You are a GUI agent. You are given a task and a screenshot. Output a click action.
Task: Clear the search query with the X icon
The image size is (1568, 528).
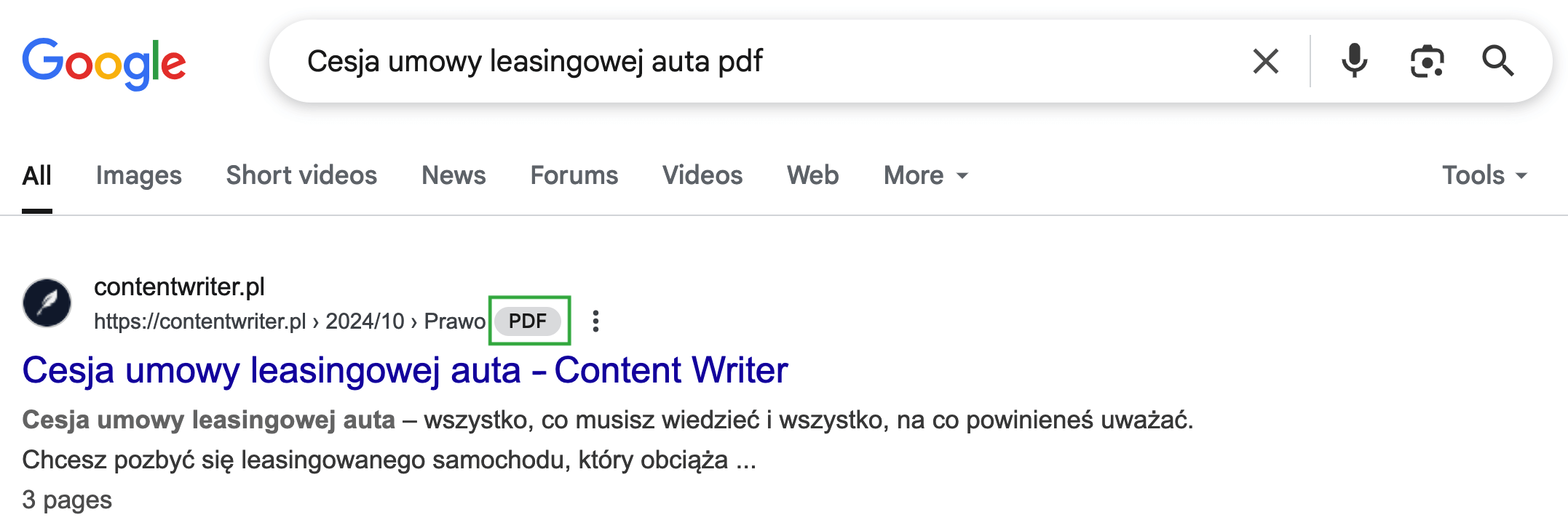pos(1266,61)
